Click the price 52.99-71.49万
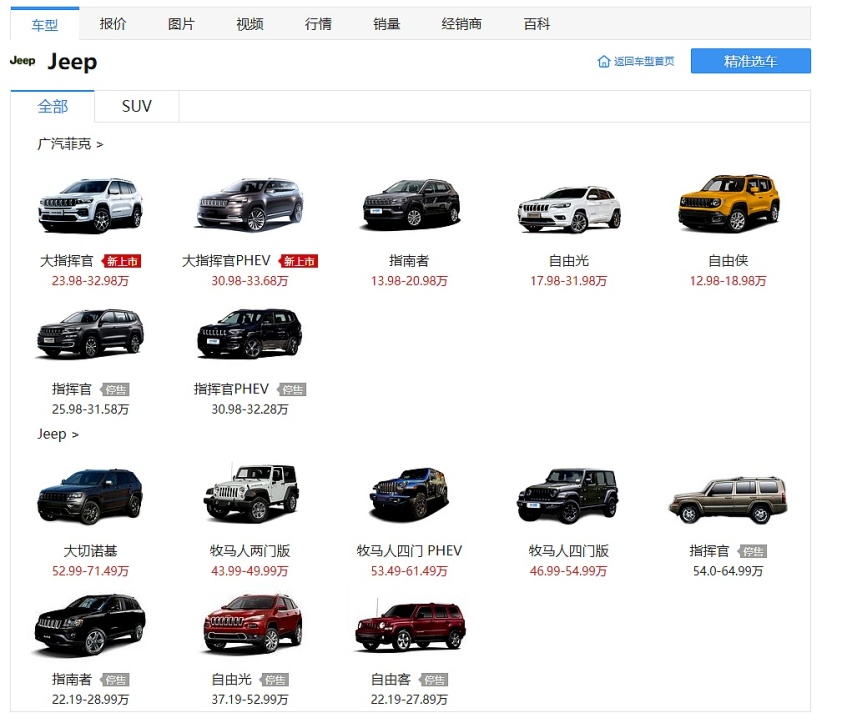 (x=90, y=571)
